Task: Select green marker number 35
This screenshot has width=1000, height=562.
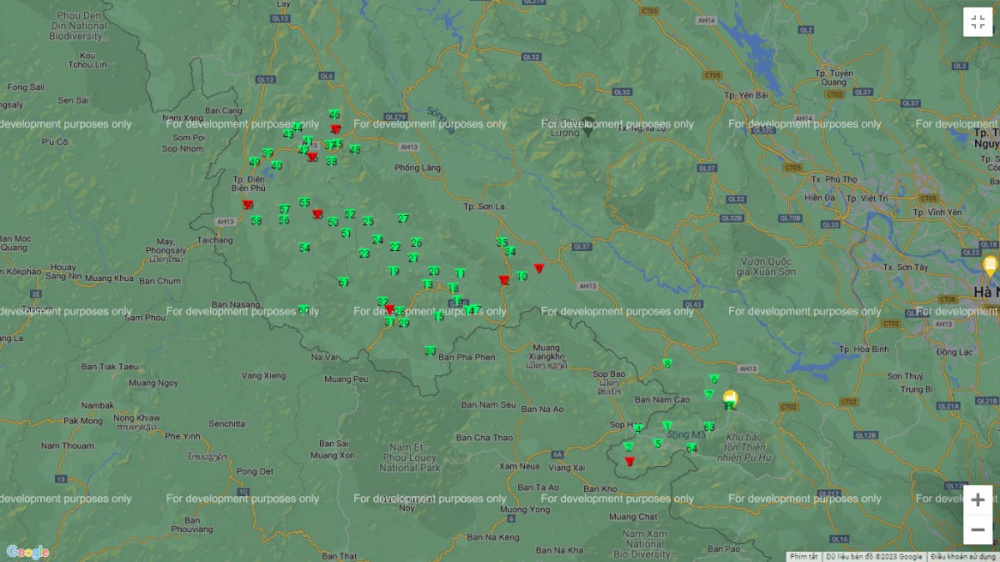Action: [x=502, y=243]
